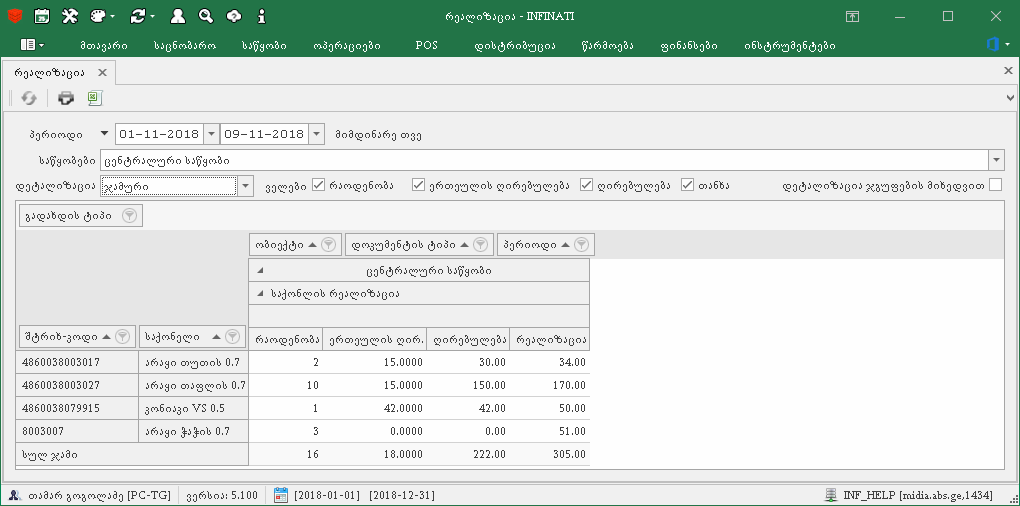Open the side panel layout icon
Screen dimensions: 1020x506
(x=28, y=45)
